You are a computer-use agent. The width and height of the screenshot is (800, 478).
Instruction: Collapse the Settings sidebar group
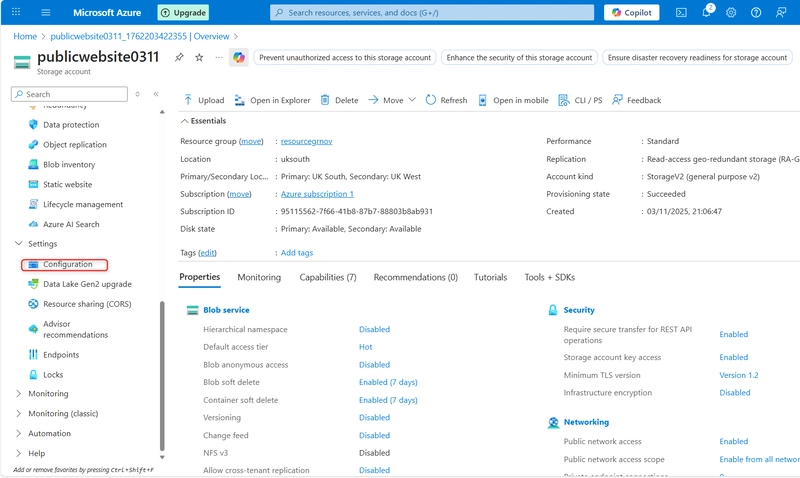tap(18, 244)
